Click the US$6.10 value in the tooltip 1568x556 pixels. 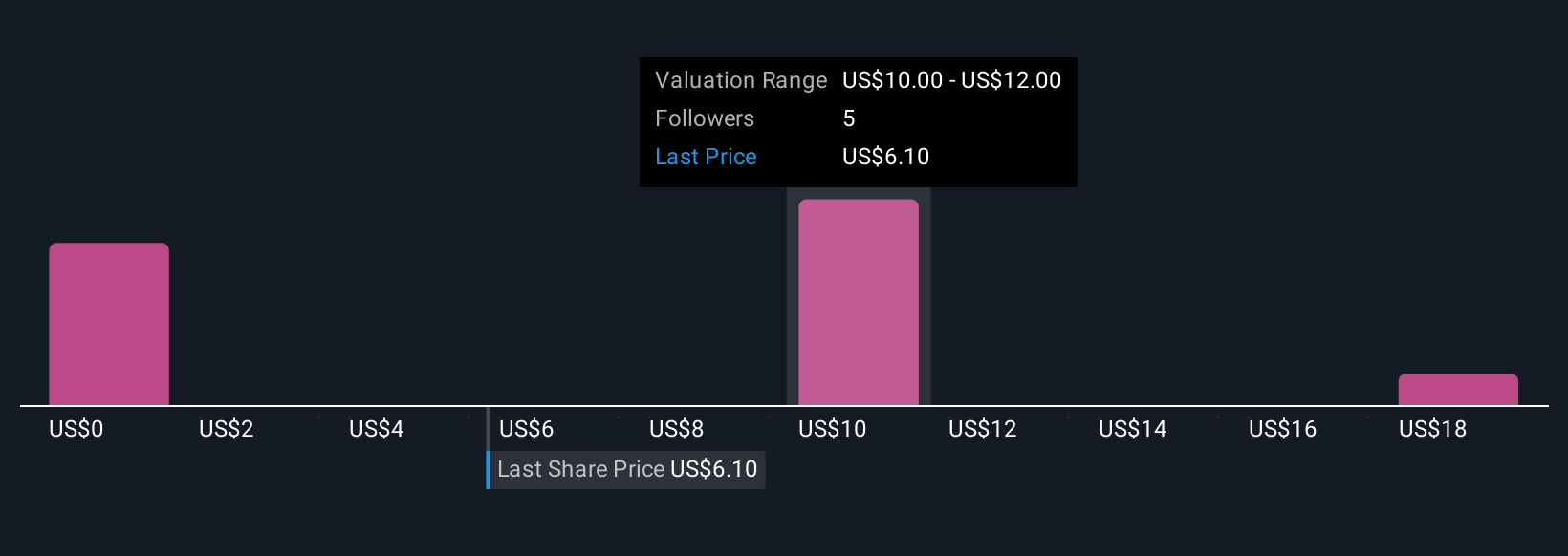coord(885,157)
